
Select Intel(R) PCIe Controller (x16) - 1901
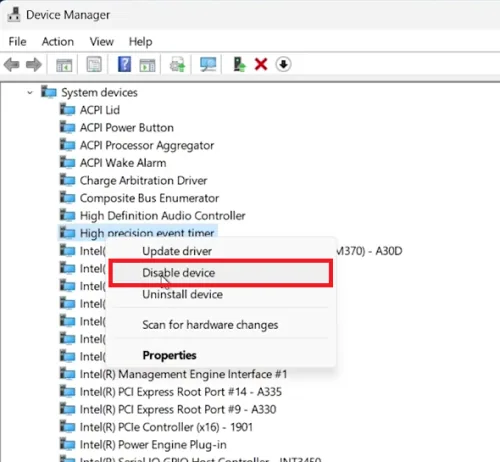[x=166, y=427]
